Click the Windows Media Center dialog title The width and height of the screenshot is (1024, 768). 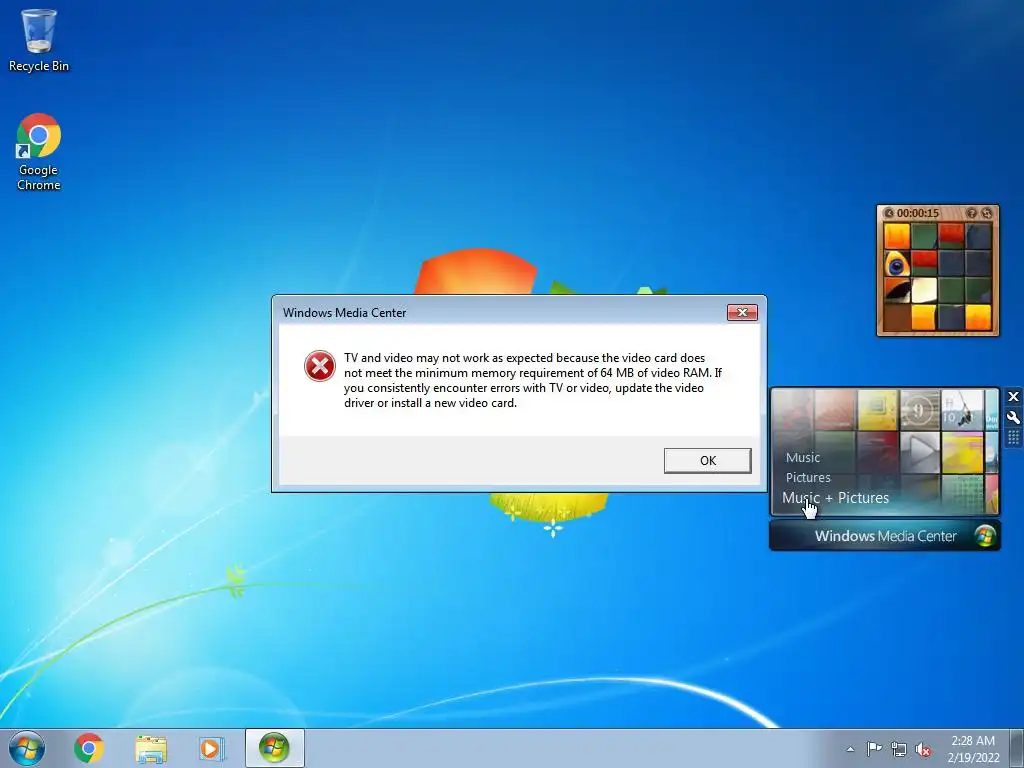click(x=344, y=313)
